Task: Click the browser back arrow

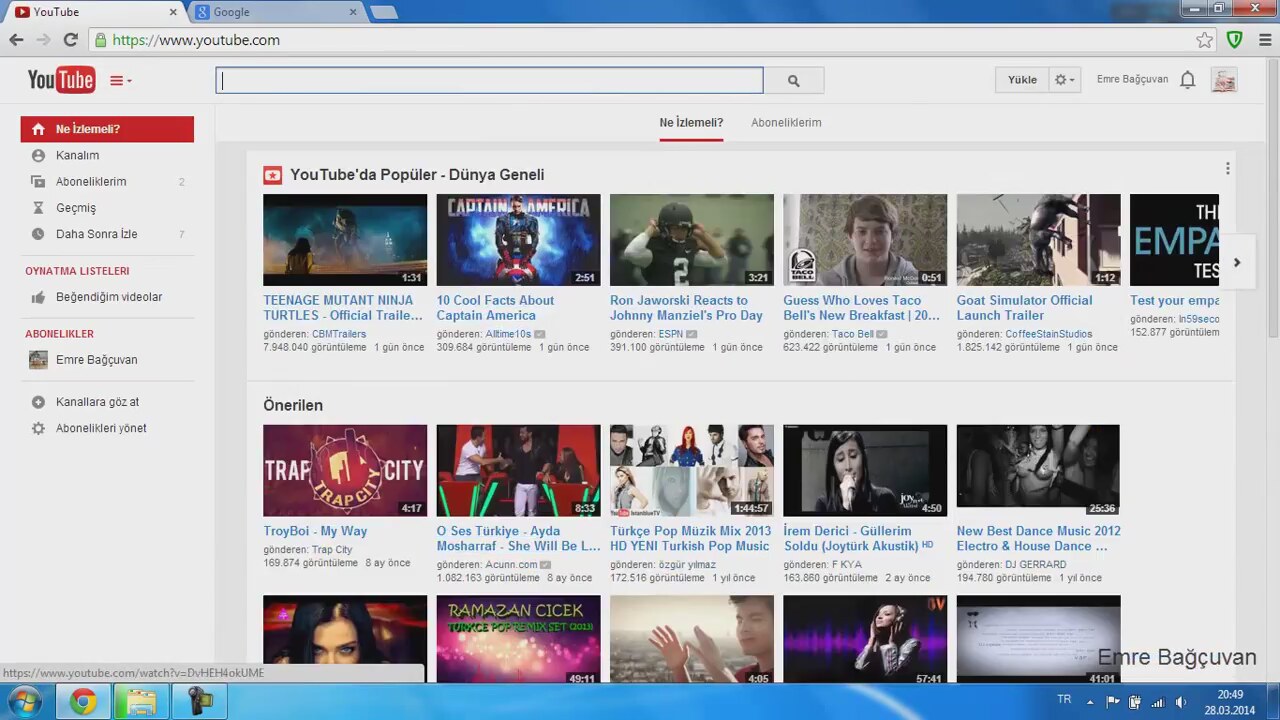Action: (16, 40)
